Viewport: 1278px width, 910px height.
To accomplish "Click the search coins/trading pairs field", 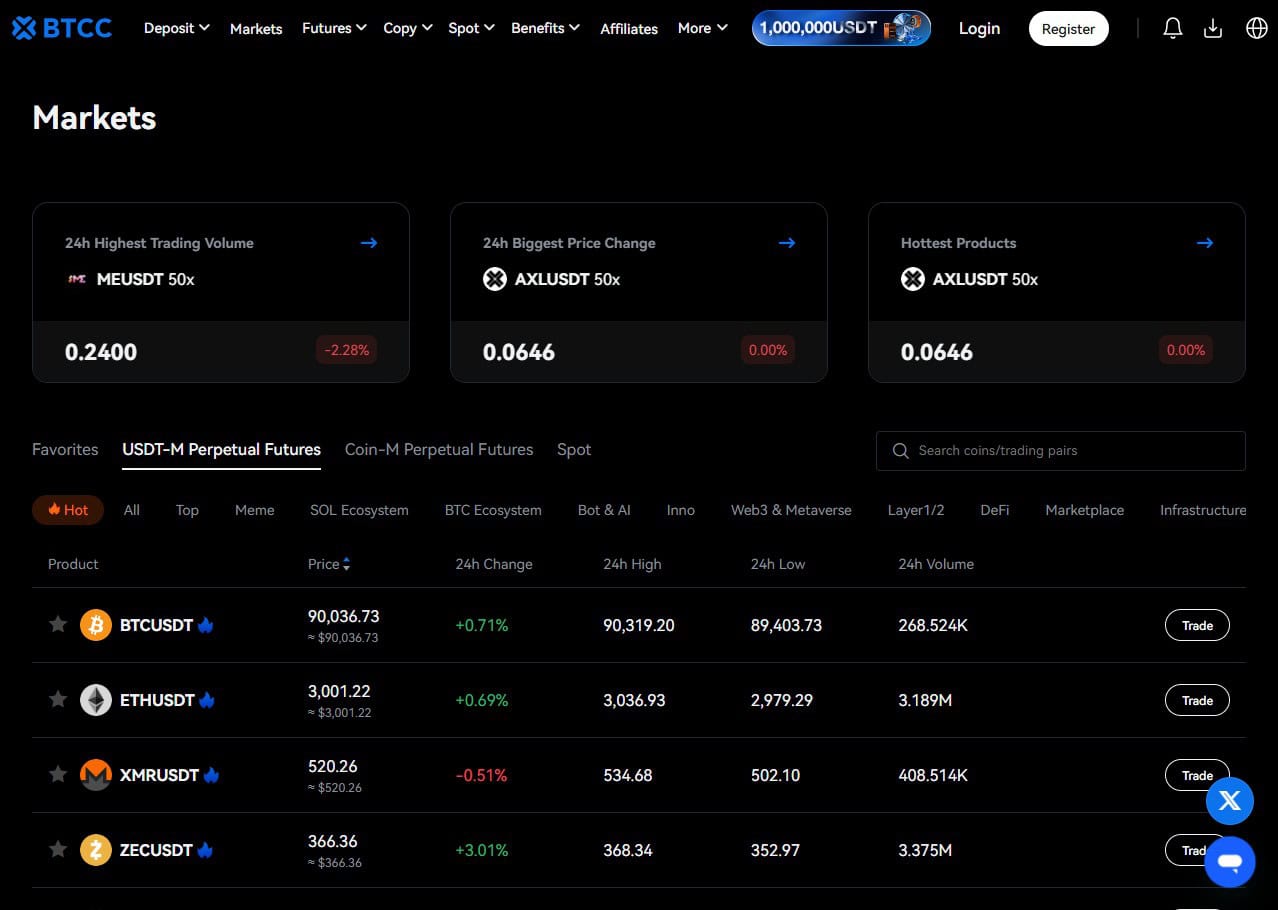I will tap(1060, 450).
